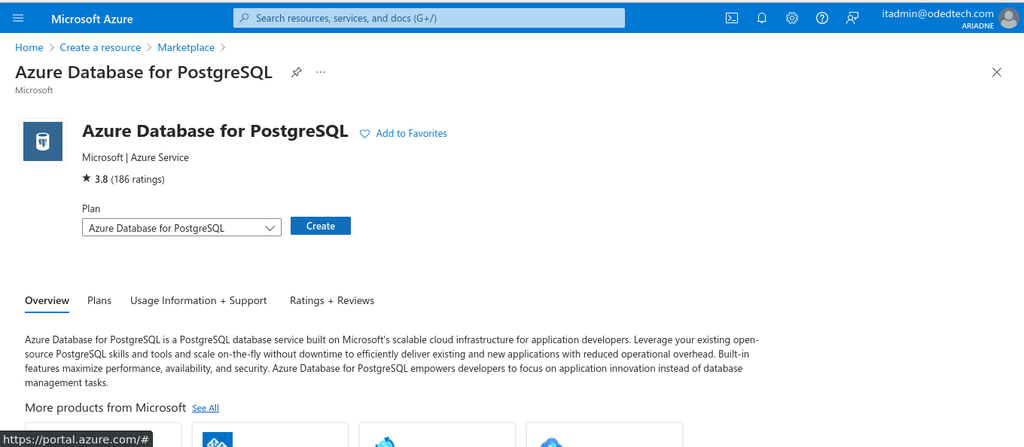This screenshot has width=1024, height=447.
Task: Switch to the Plans tab
Action: click(99, 301)
